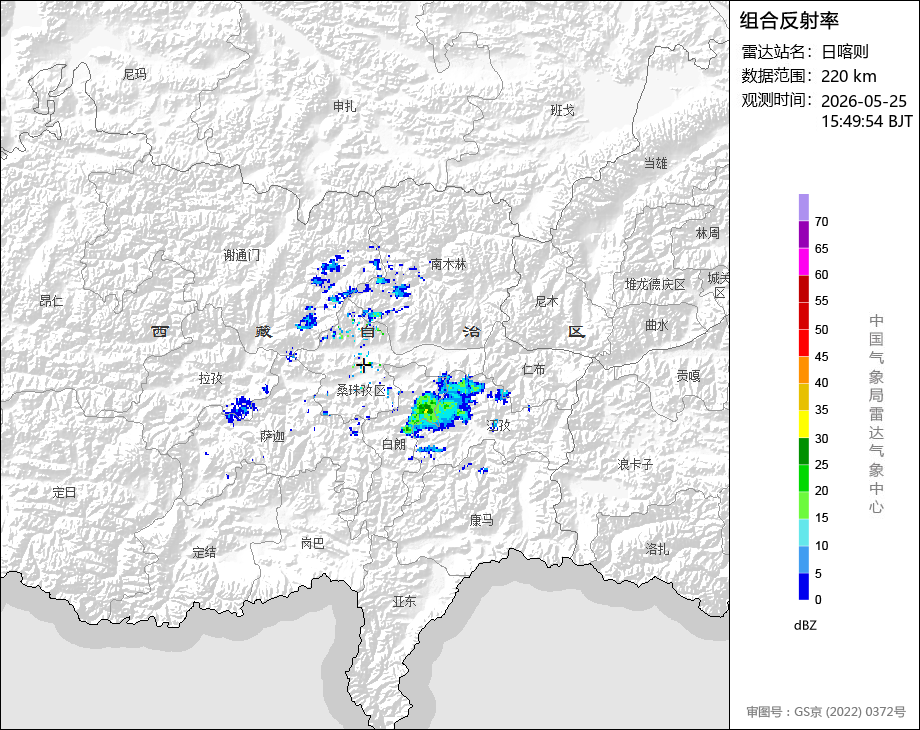
Task: Click the 尼玛 map label
Action: tap(135, 75)
